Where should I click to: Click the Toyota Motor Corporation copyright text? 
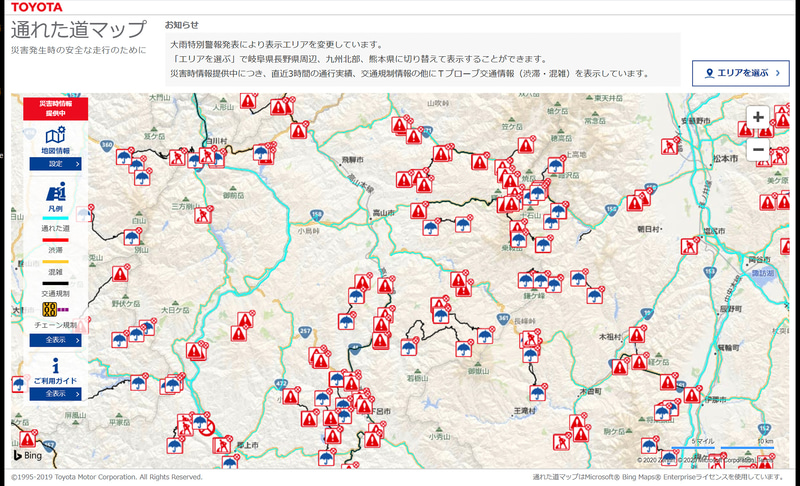point(107,477)
